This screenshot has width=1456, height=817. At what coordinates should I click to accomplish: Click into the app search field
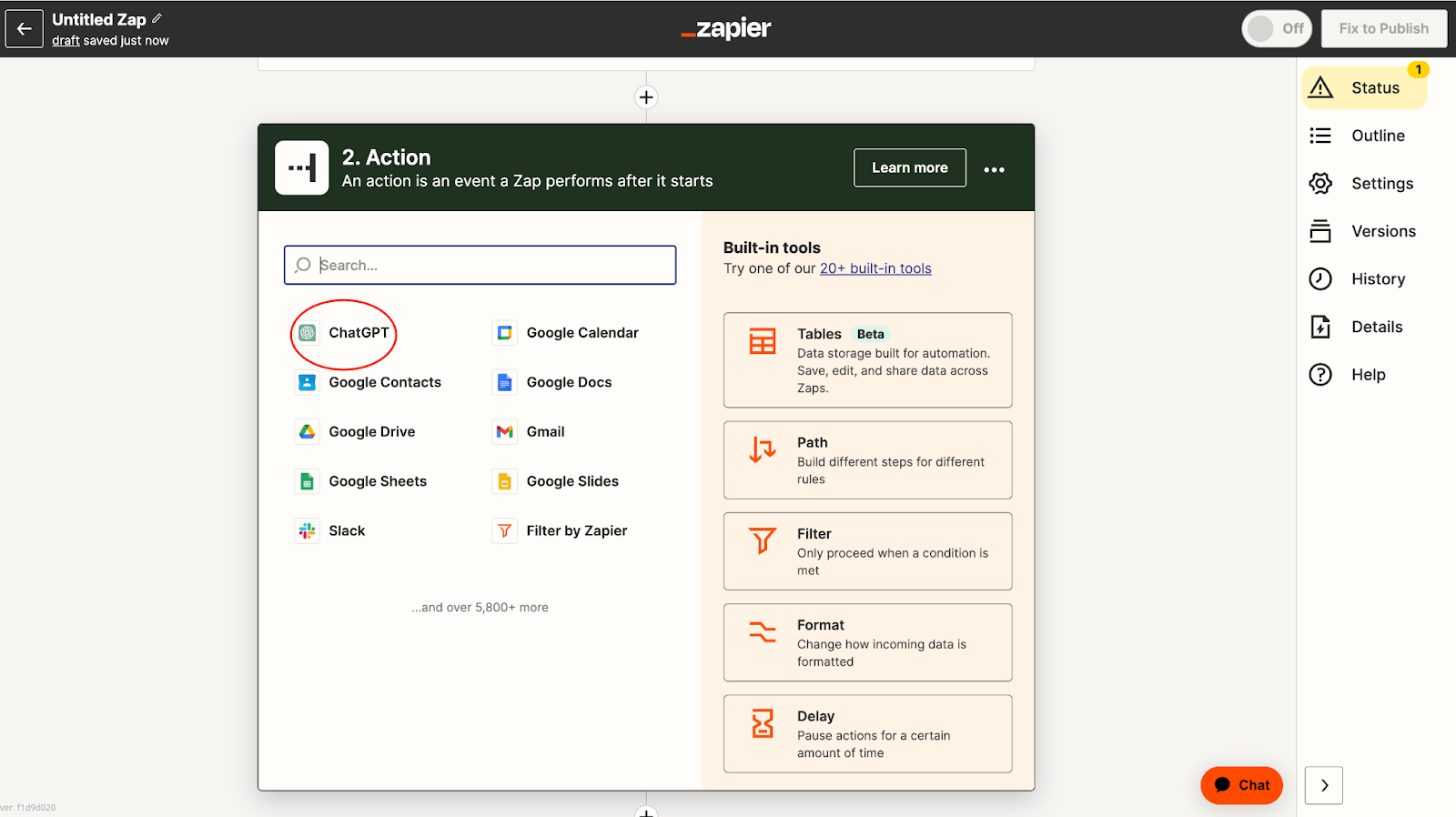point(480,265)
